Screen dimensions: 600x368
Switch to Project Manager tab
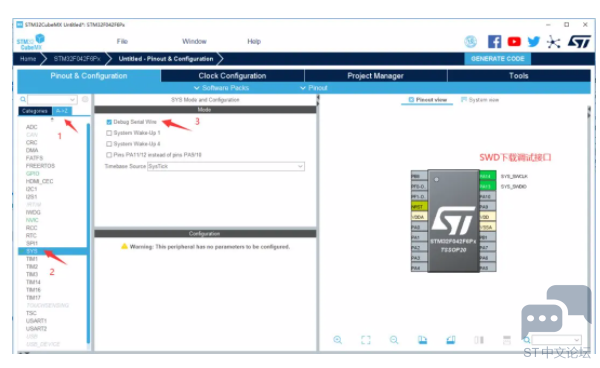click(x=375, y=76)
